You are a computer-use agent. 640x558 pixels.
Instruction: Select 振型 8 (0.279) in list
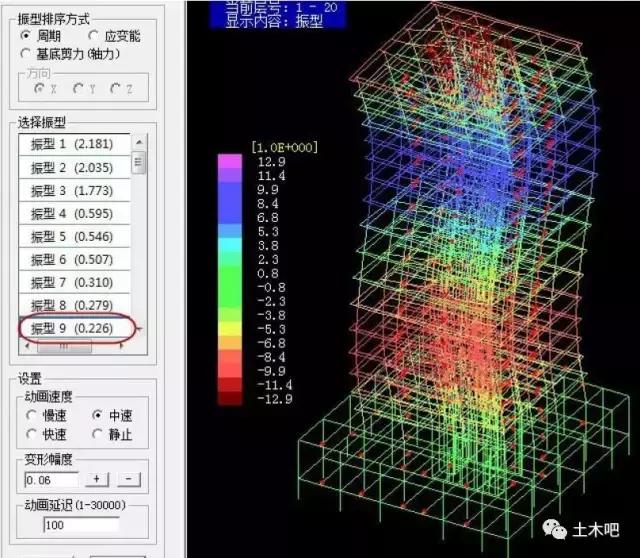tap(74, 305)
